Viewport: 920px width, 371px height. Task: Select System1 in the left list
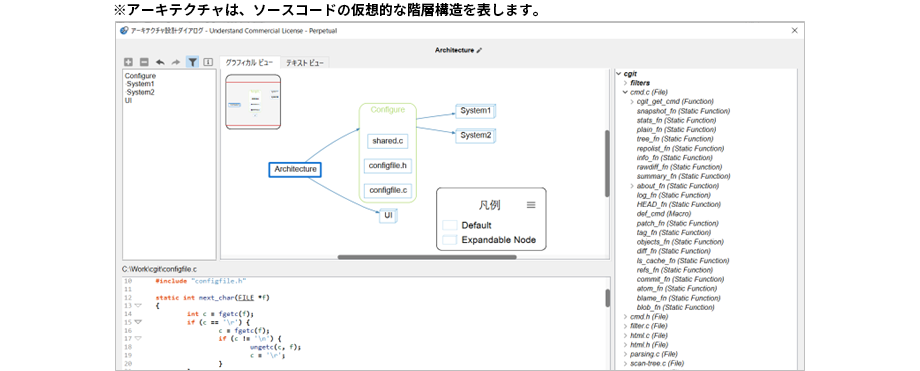[x=141, y=84]
